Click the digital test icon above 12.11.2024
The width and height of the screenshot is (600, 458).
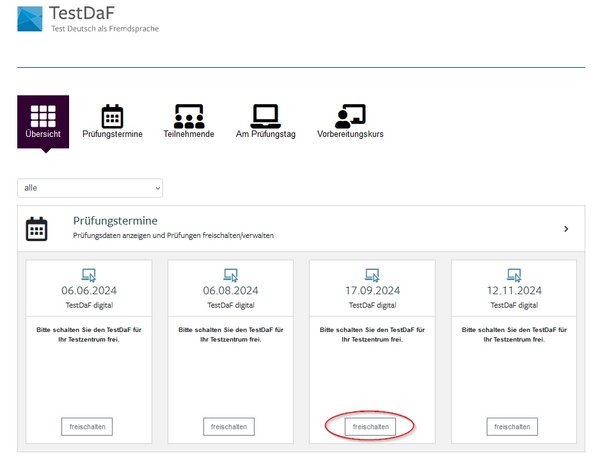click(x=514, y=275)
